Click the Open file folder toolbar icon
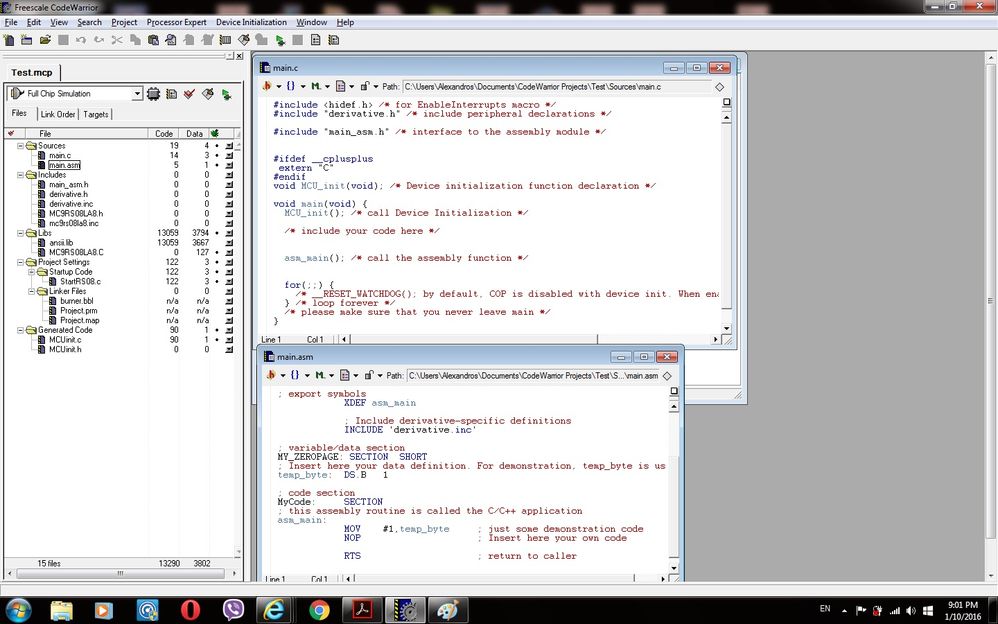 (x=45, y=39)
